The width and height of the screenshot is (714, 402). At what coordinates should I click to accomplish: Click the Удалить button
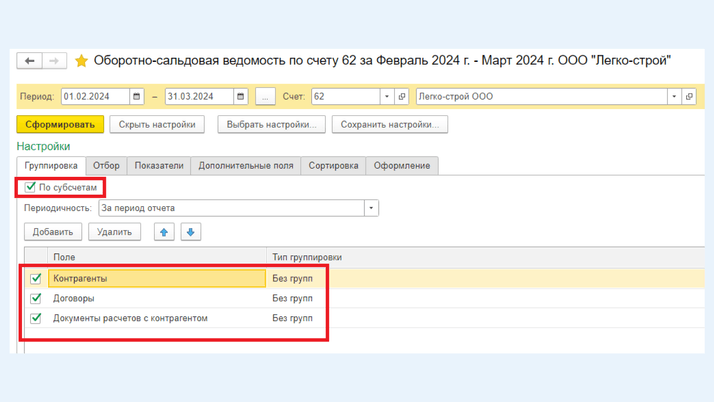click(114, 232)
